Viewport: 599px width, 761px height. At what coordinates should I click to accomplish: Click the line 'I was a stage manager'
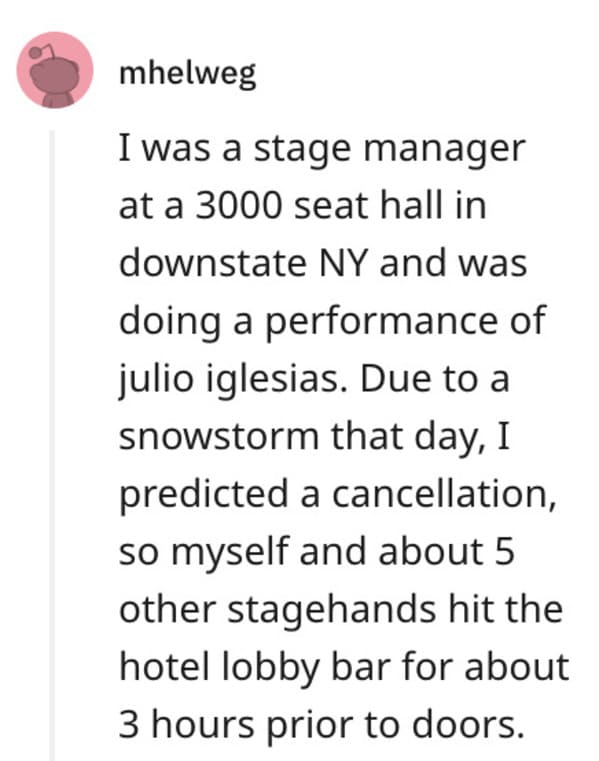pyautogui.click(x=322, y=148)
